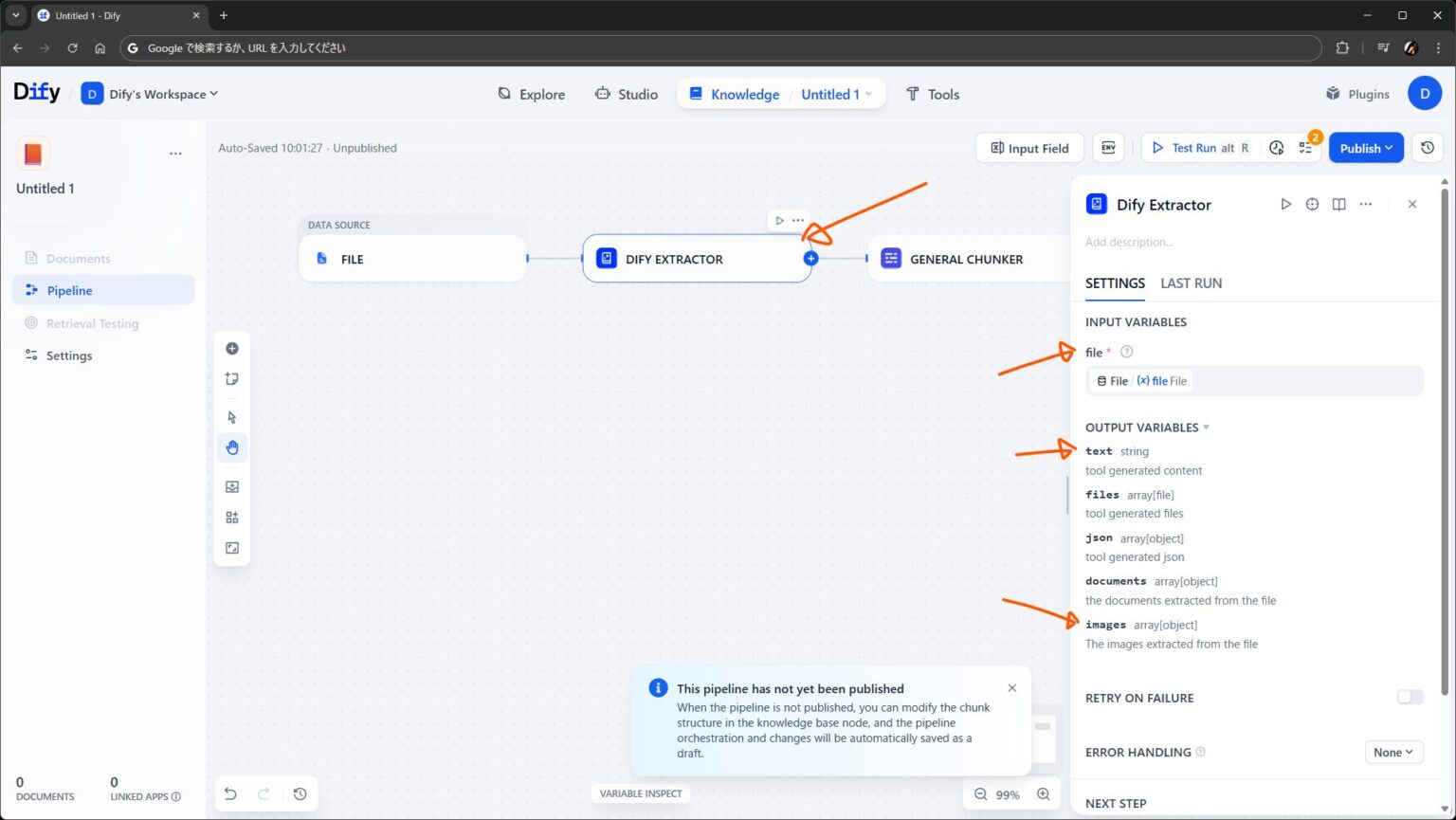The width and height of the screenshot is (1456, 820).
Task: Click the version history icon beside Publish
Action: [x=1428, y=148]
